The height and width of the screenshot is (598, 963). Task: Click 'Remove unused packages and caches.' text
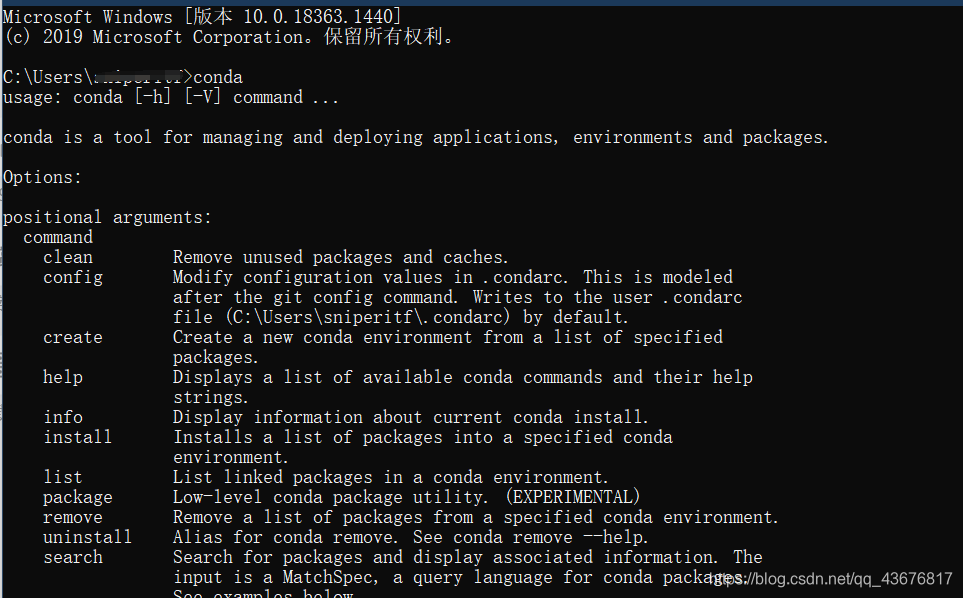tap(341, 257)
